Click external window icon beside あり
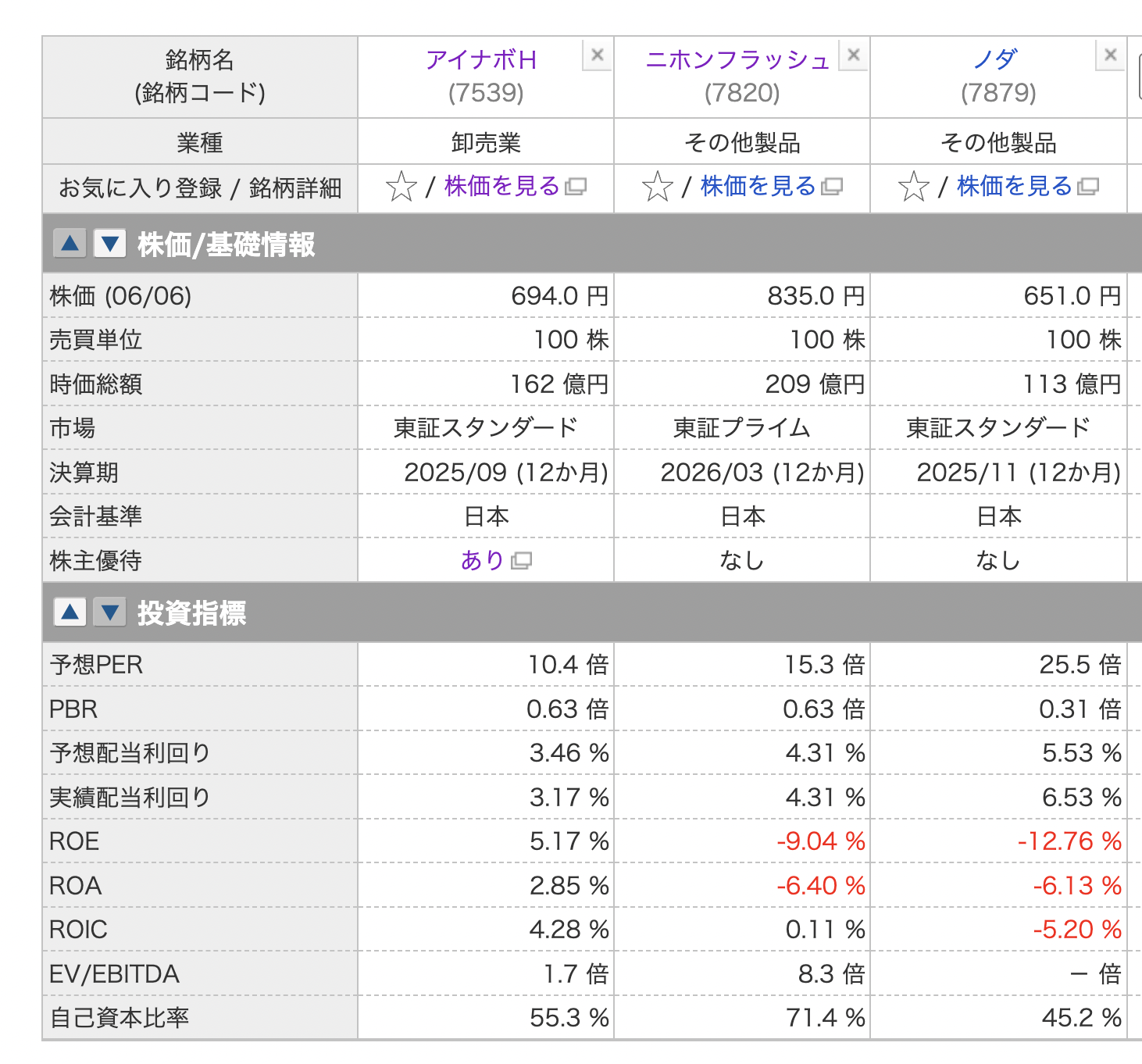 521,561
